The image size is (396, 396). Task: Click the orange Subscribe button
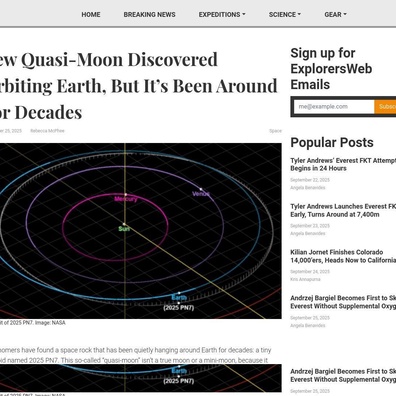pyautogui.click(x=385, y=107)
